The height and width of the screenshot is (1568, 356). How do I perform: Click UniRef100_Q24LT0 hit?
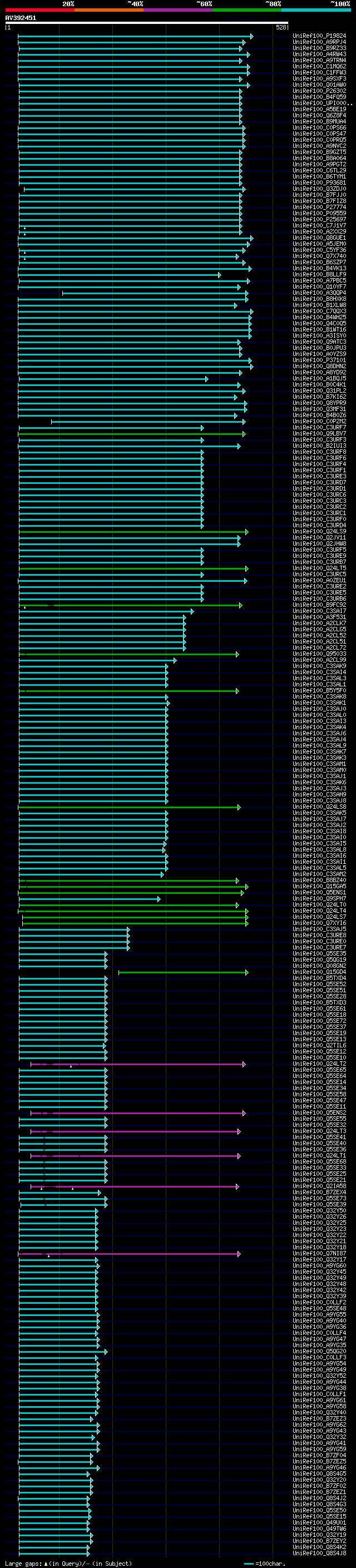[x=319, y=904]
